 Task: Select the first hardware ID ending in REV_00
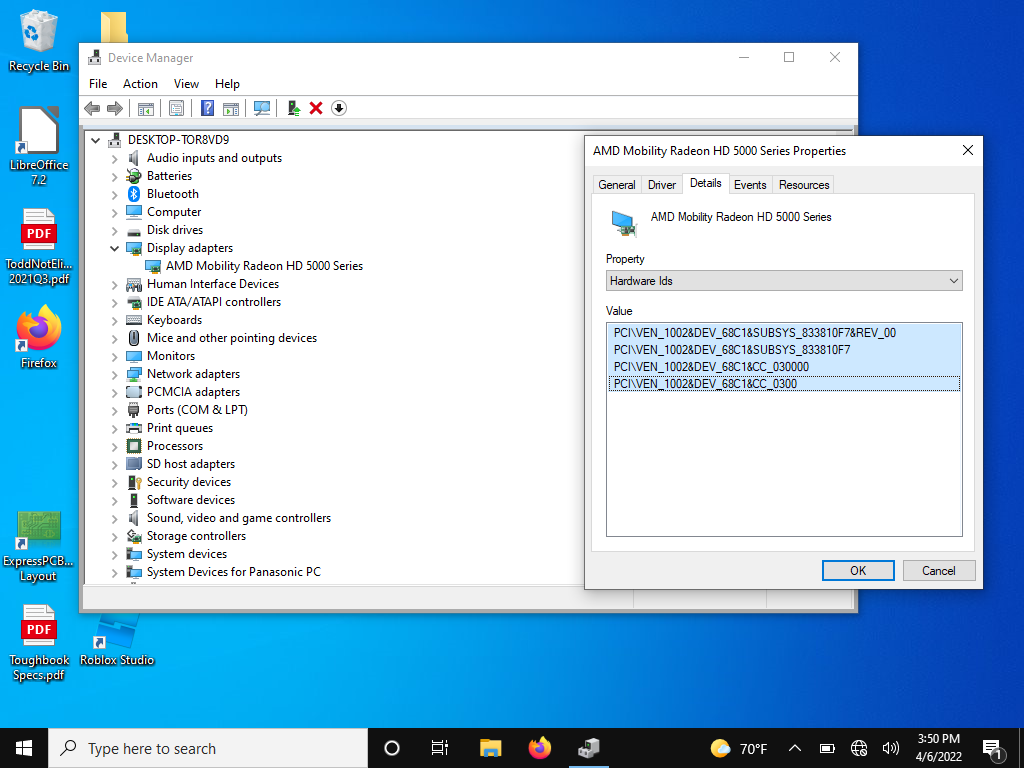click(754, 333)
